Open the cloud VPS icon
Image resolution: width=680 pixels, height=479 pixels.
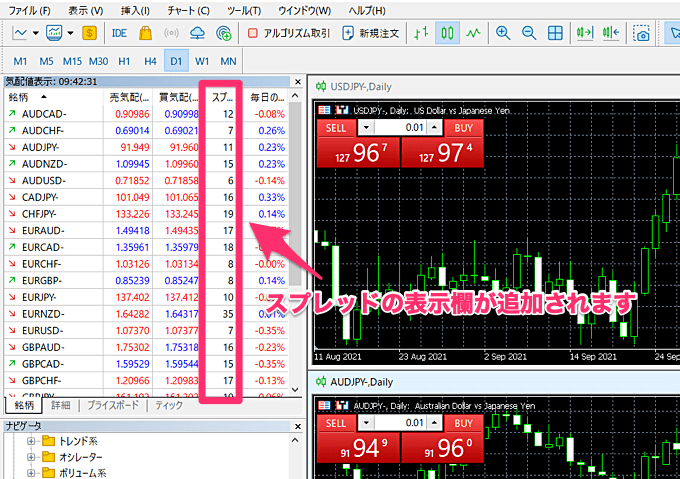pyautogui.click(x=197, y=33)
